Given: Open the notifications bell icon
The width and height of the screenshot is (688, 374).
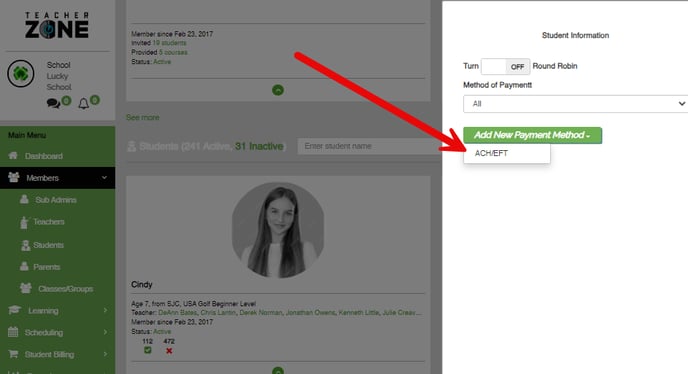Looking at the screenshot, I should [83, 104].
